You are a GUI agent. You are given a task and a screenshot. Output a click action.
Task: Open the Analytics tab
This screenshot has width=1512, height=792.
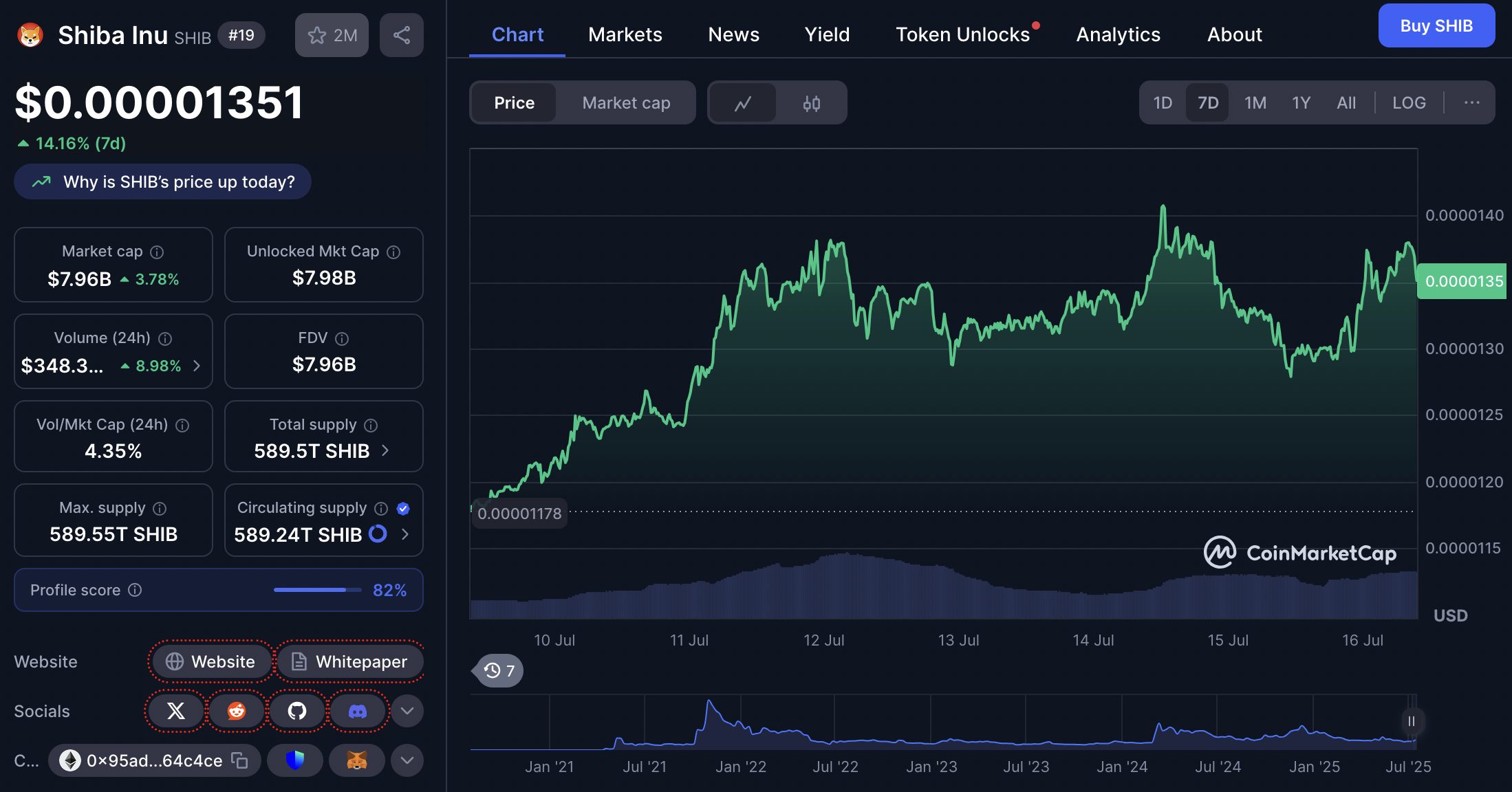[1118, 34]
